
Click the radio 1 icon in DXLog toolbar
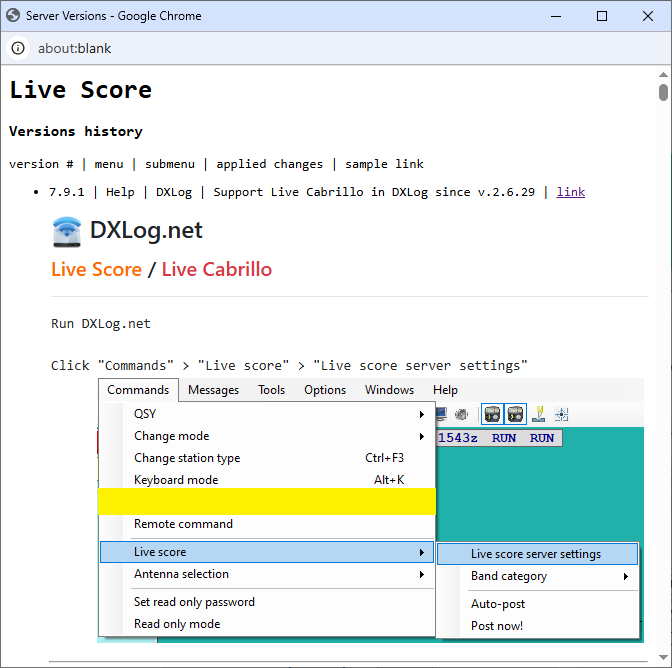point(492,414)
